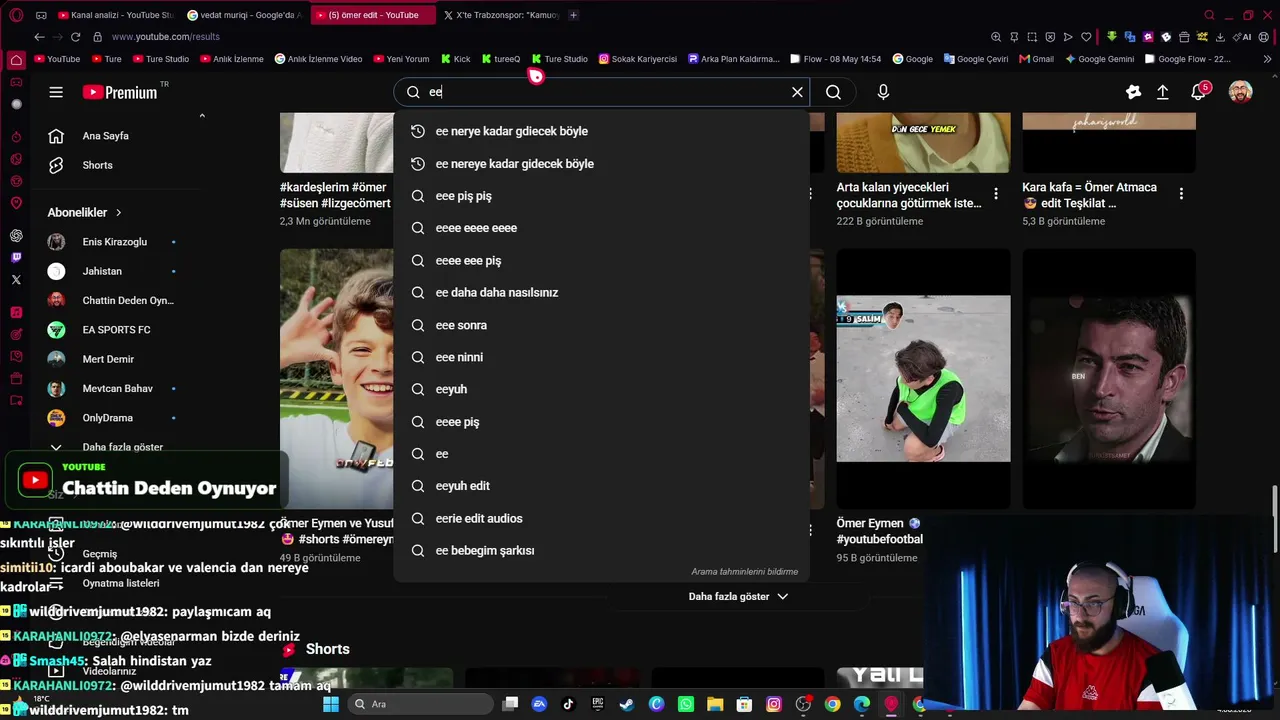Open the Google Gemini bookmark
The height and width of the screenshot is (720, 1280).
tap(1100, 59)
